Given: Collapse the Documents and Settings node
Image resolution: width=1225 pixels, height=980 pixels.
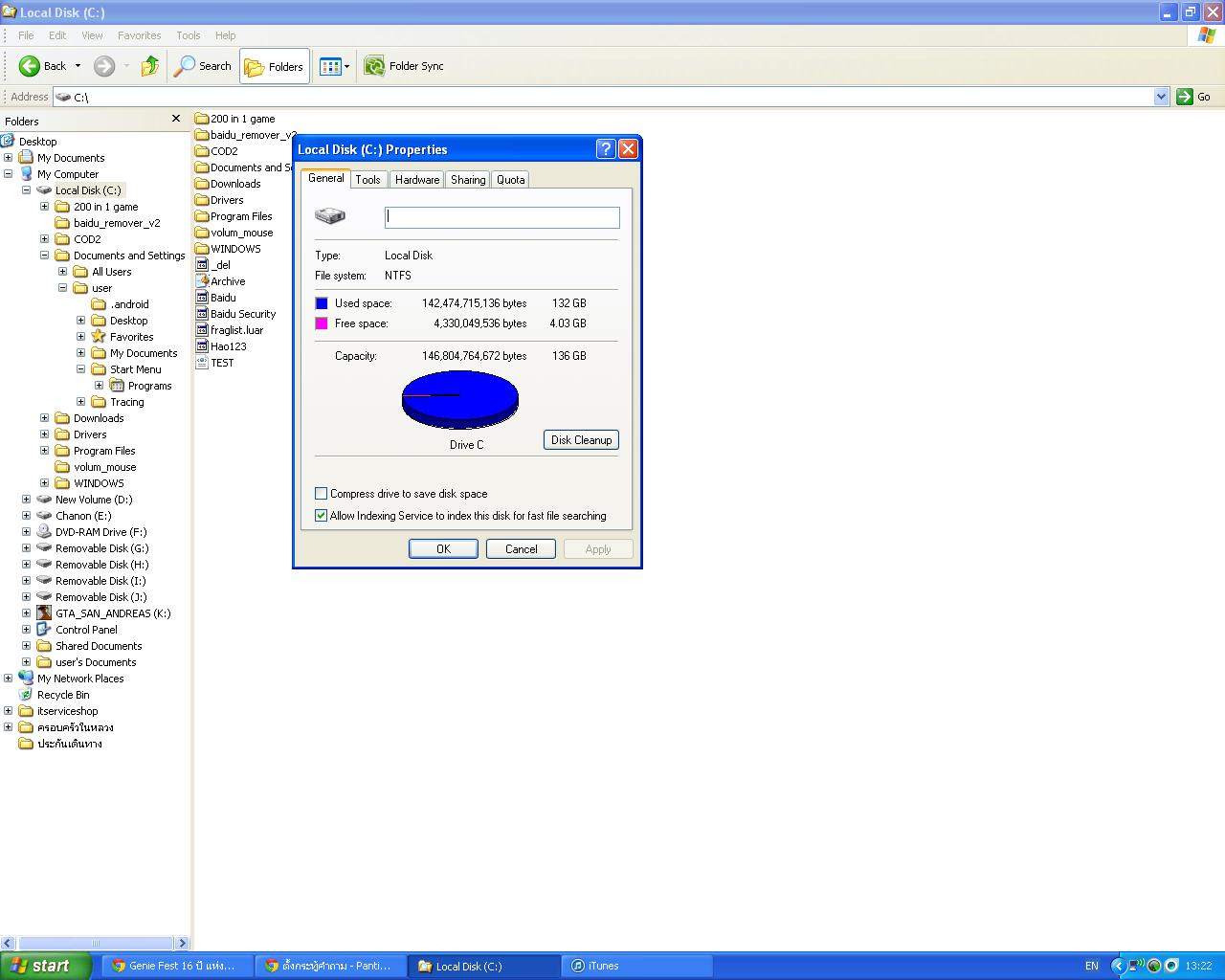Looking at the screenshot, I should (45, 256).
